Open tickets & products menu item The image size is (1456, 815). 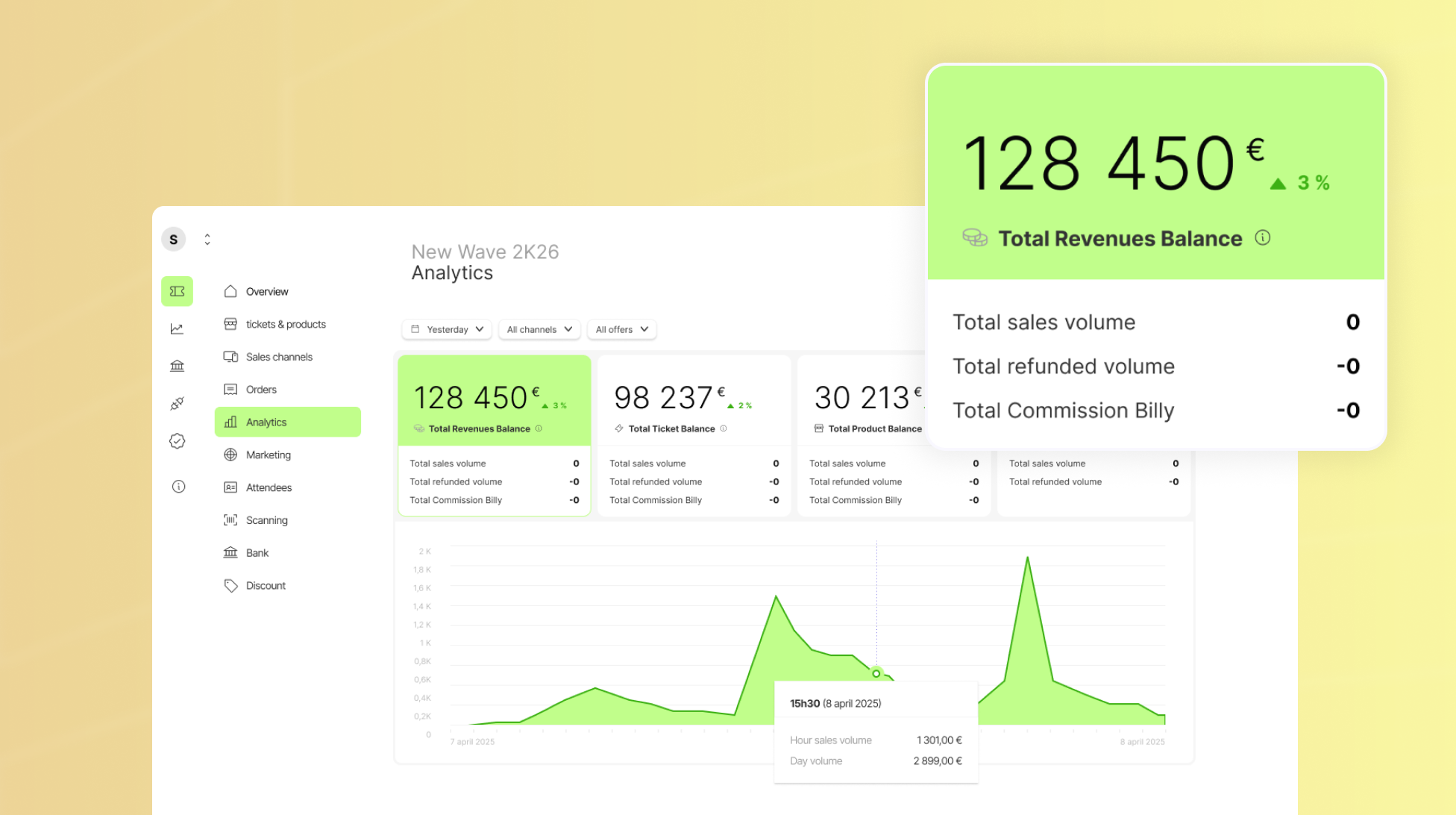286,324
